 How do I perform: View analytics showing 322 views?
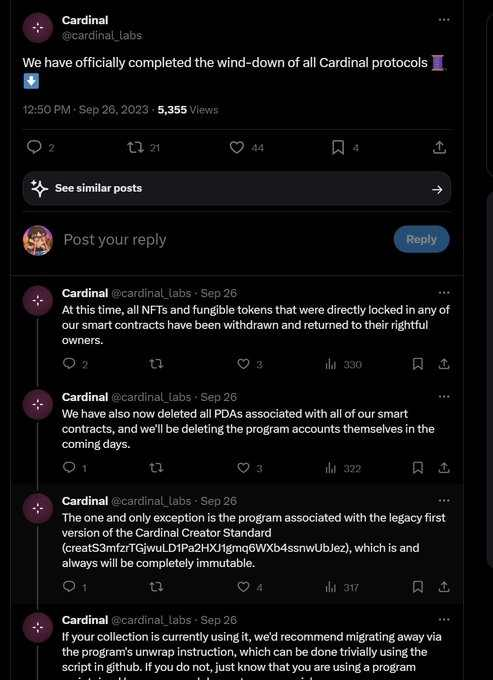(x=343, y=468)
